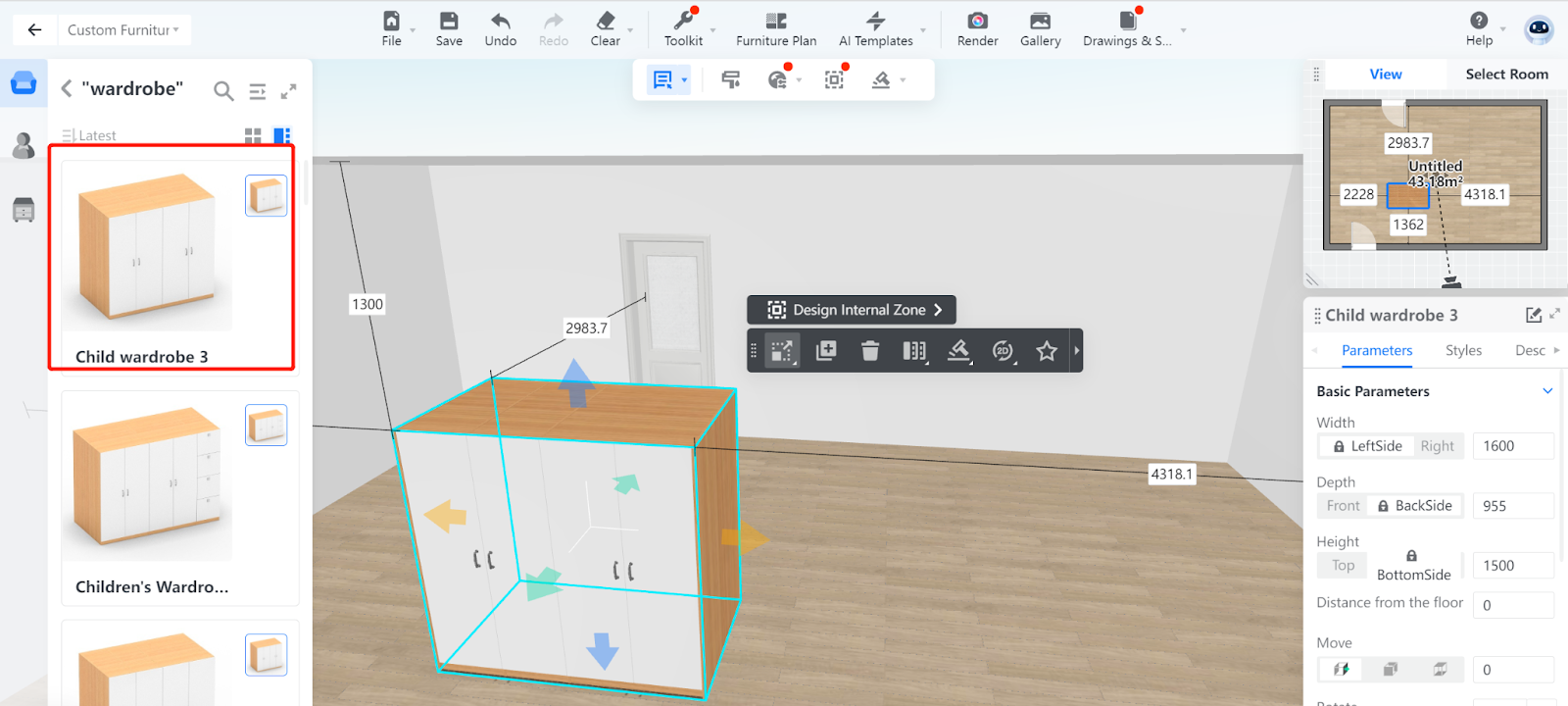
Task: Select BackSide depth anchor
Action: 1414,506
